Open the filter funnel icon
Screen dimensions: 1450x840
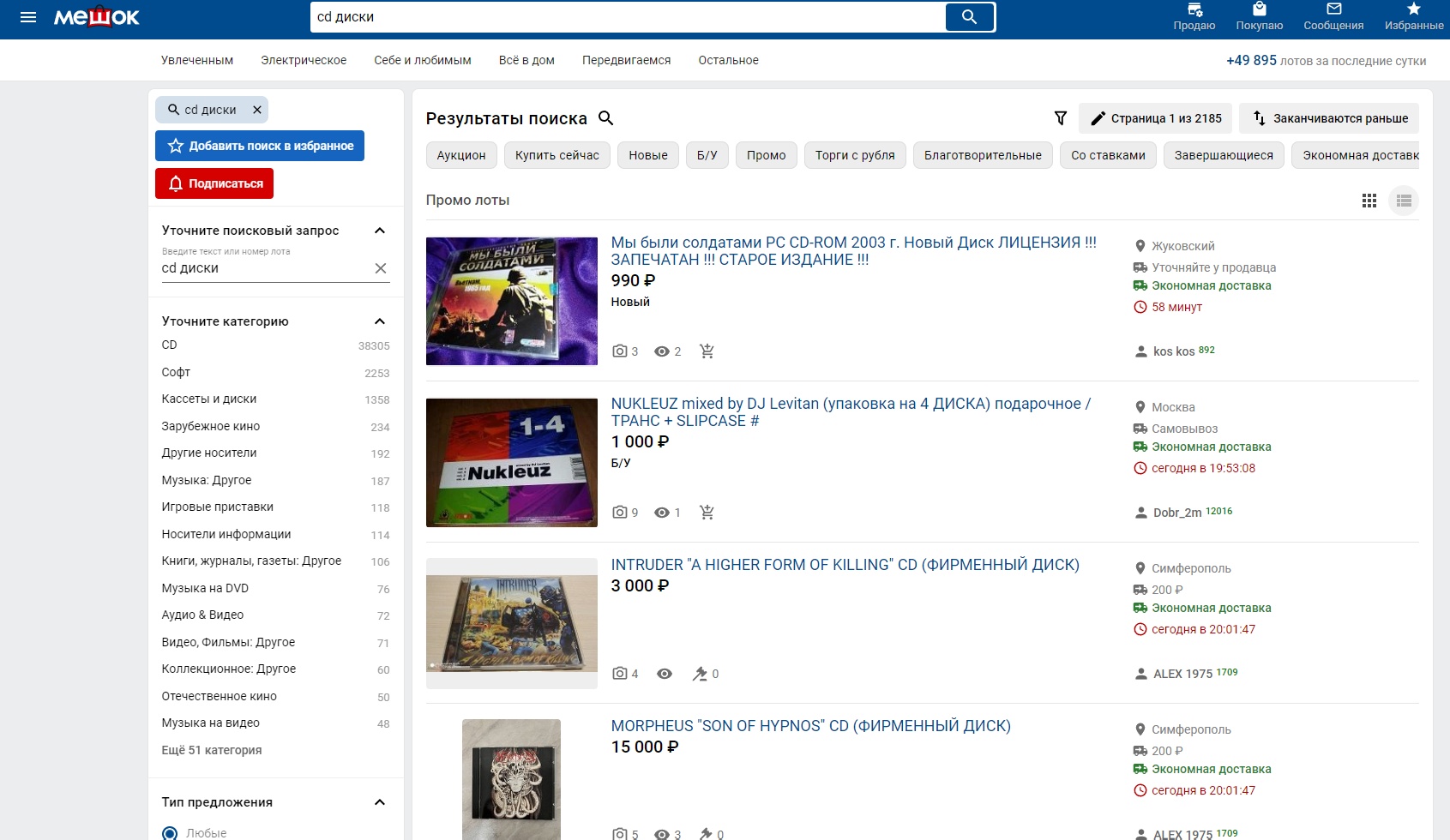click(x=1061, y=118)
